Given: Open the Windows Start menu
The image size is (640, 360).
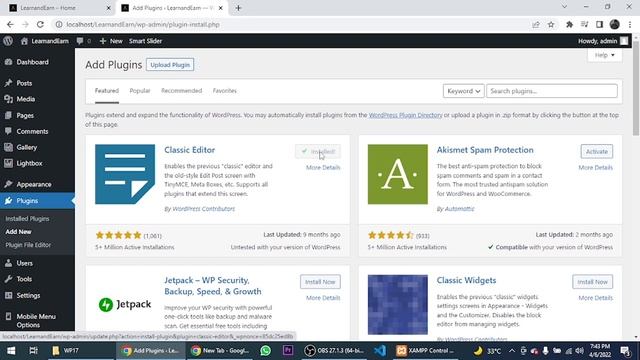Looking at the screenshot, I should [11, 351].
